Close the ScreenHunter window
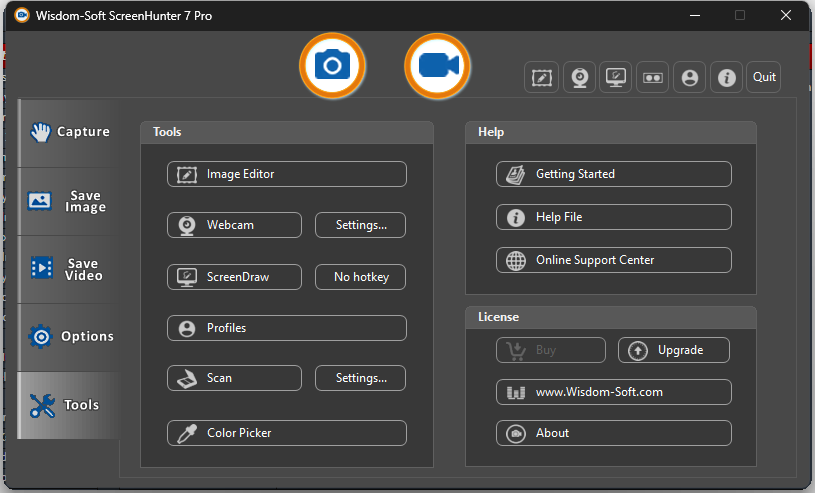815x493 pixels. click(x=786, y=16)
